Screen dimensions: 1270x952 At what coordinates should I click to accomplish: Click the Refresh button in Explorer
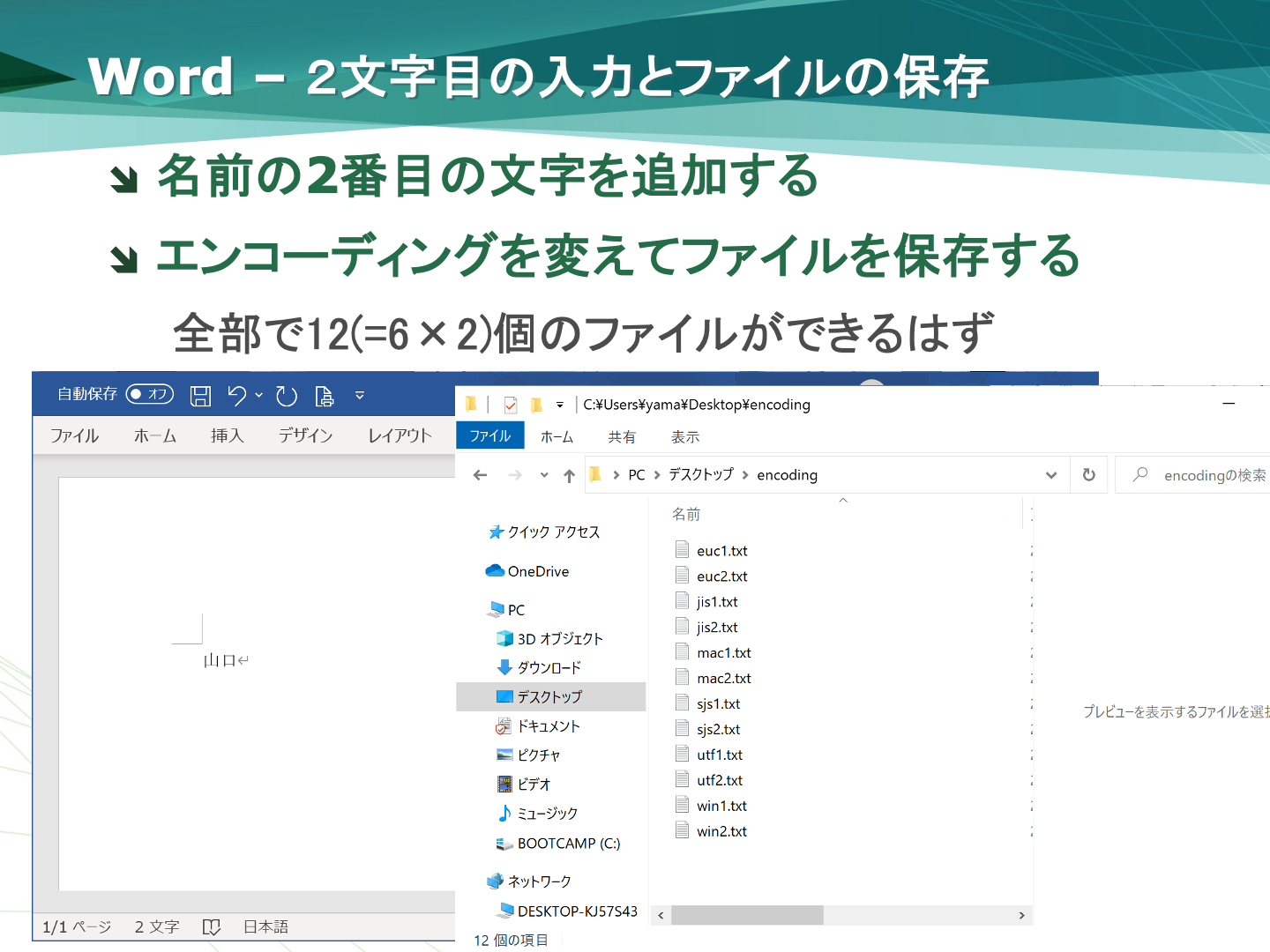click(1089, 475)
